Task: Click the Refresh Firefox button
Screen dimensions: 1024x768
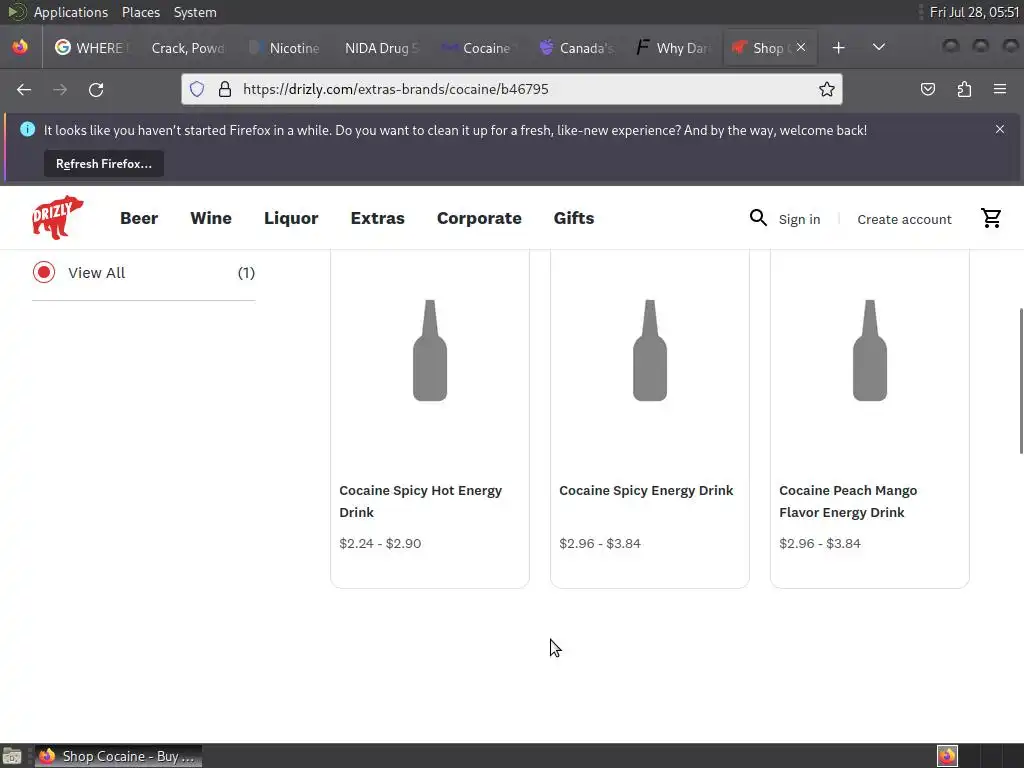Action: pyautogui.click(x=104, y=164)
